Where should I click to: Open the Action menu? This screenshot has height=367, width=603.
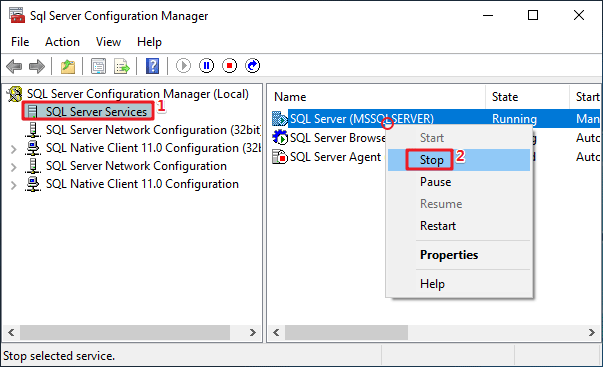click(x=62, y=42)
